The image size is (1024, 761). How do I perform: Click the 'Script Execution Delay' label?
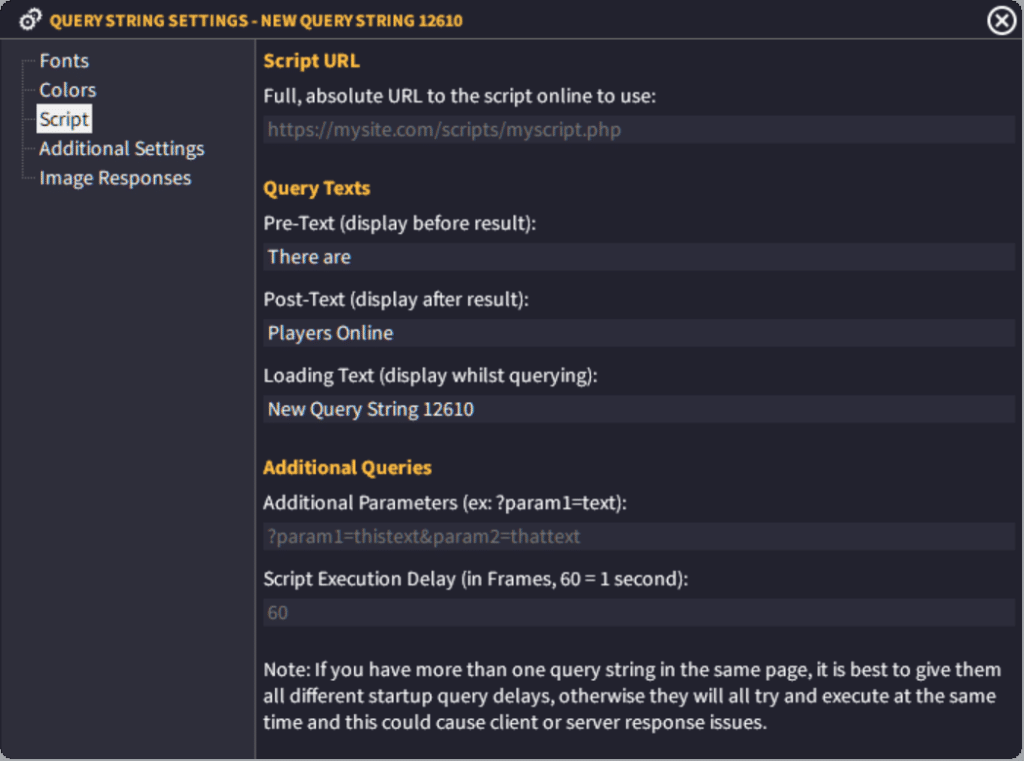tap(475, 579)
